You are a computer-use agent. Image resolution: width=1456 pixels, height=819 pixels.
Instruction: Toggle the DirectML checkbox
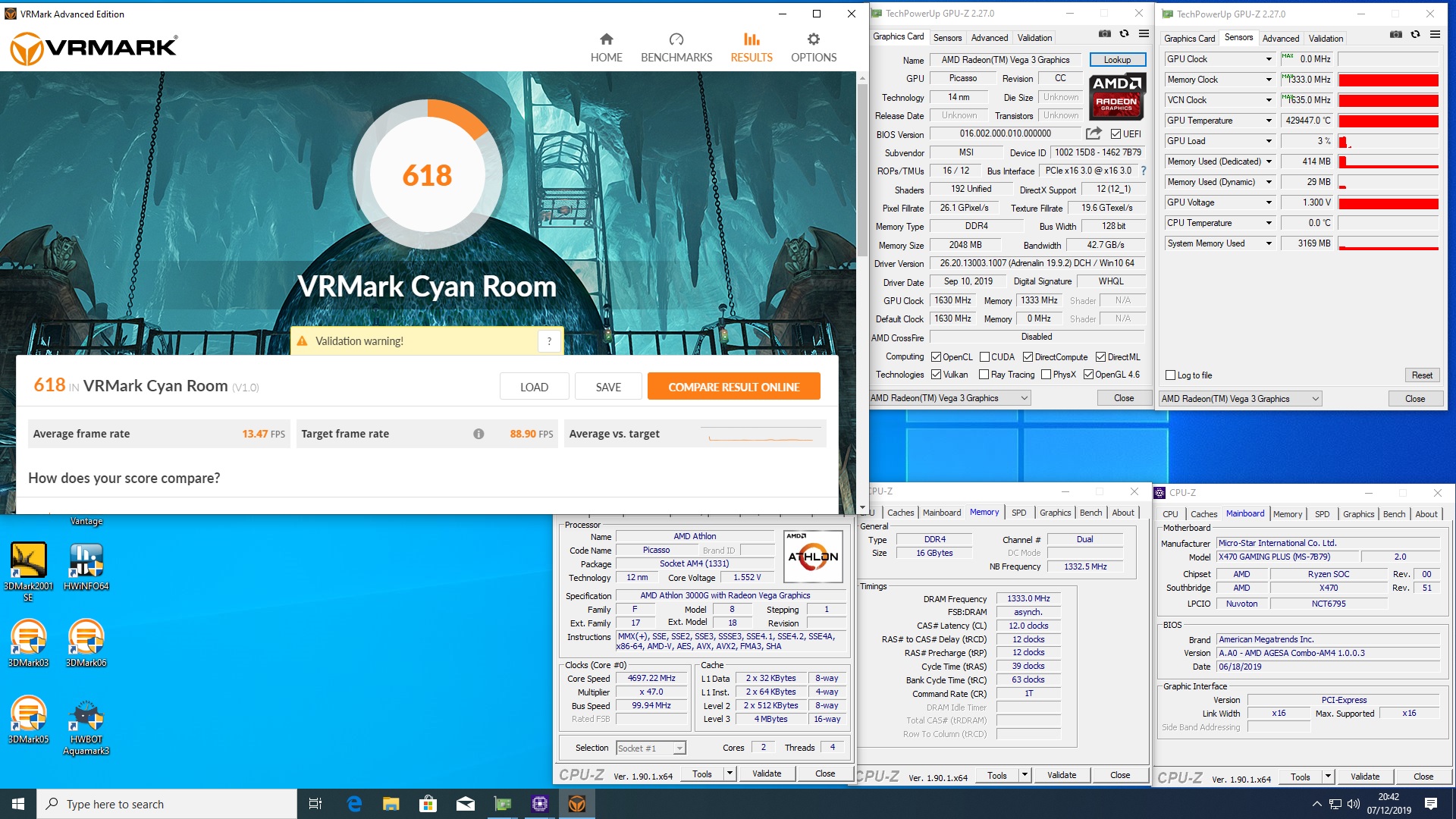point(1100,357)
